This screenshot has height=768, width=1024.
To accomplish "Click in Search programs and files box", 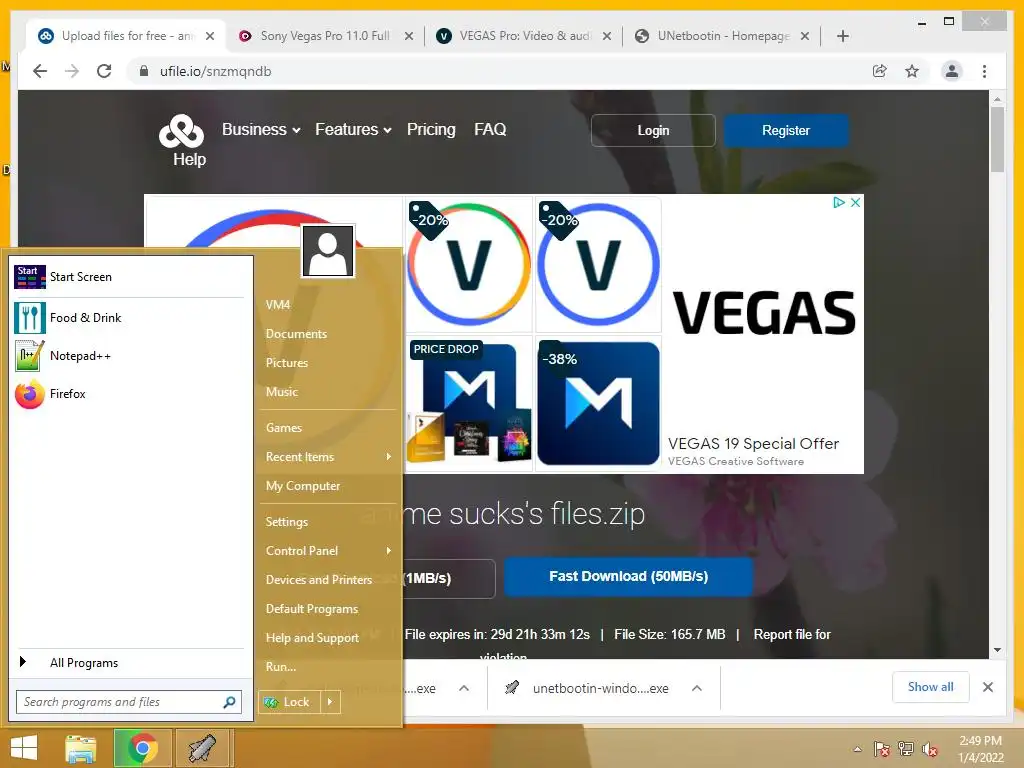I will pyautogui.click(x=121, y=702).
